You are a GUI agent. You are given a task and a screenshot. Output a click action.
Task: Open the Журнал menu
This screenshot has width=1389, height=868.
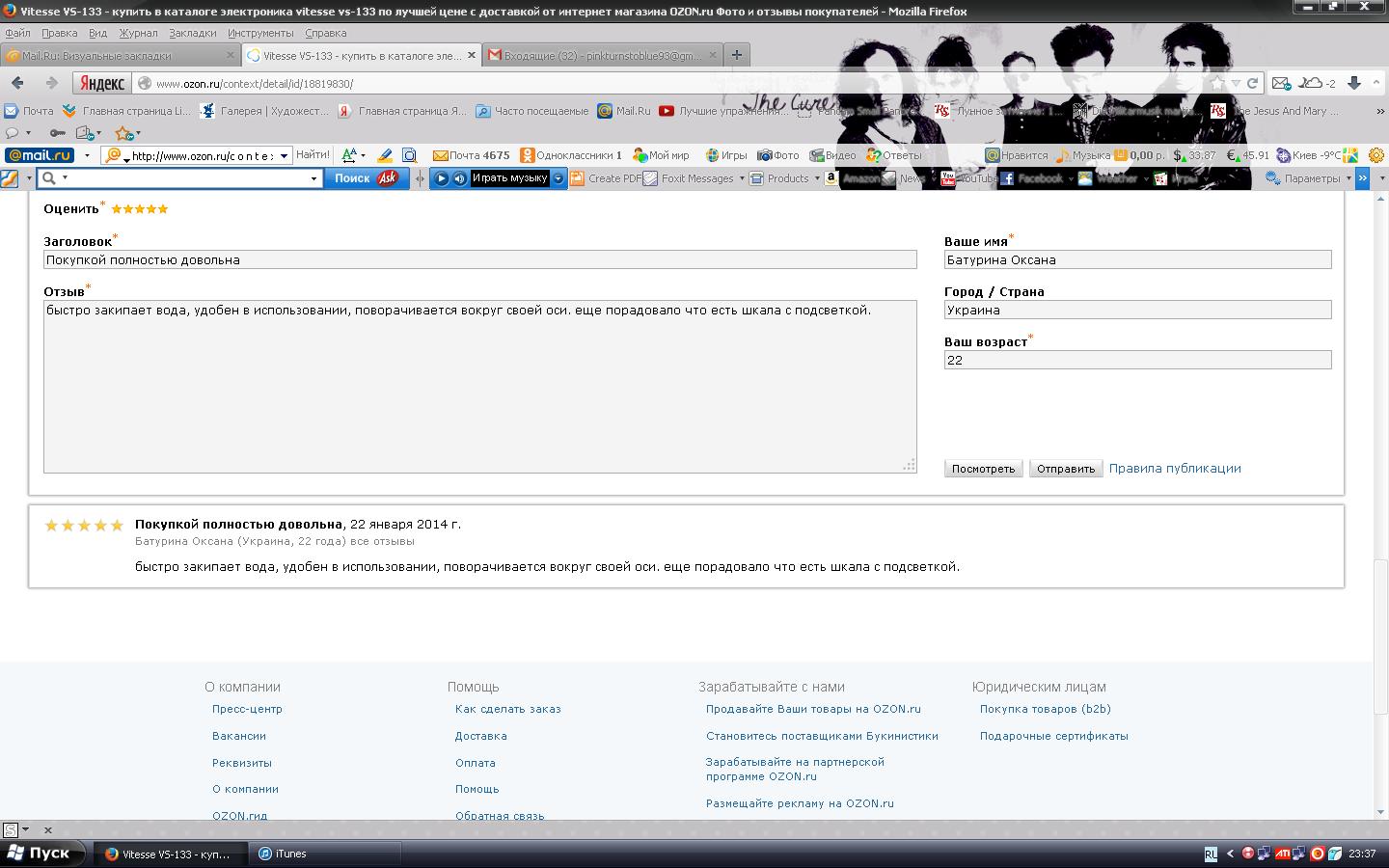138,33
